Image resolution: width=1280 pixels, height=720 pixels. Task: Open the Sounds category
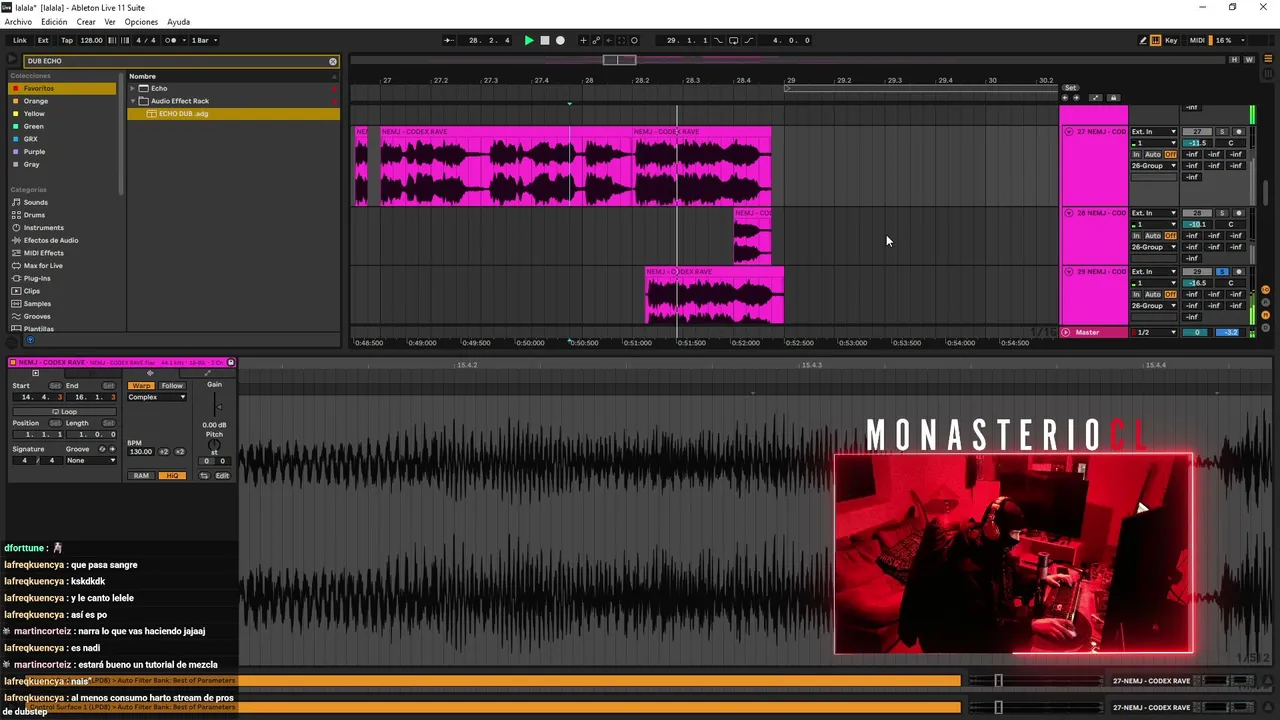[62, 202]
